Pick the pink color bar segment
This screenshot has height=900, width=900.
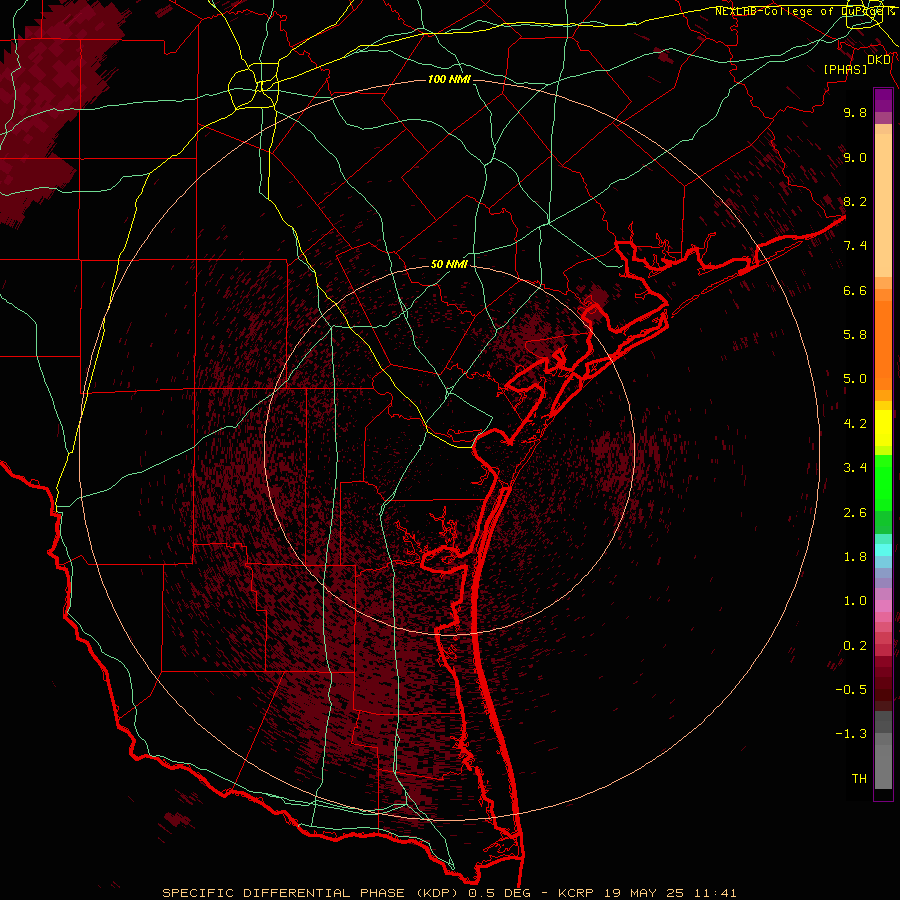click(x=883, y=606)
